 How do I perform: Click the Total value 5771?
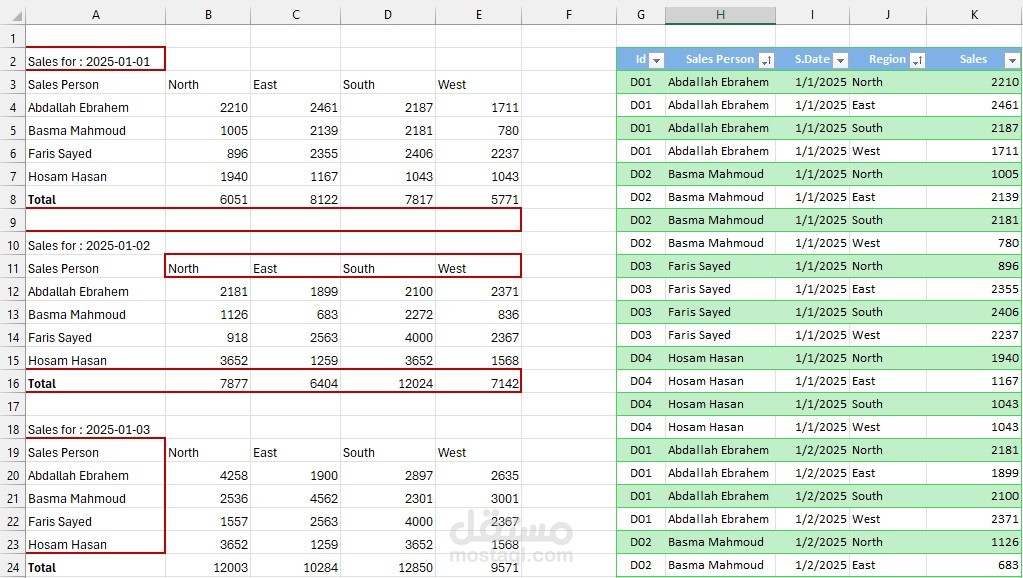pyautogui.click(x=505, y=200)
